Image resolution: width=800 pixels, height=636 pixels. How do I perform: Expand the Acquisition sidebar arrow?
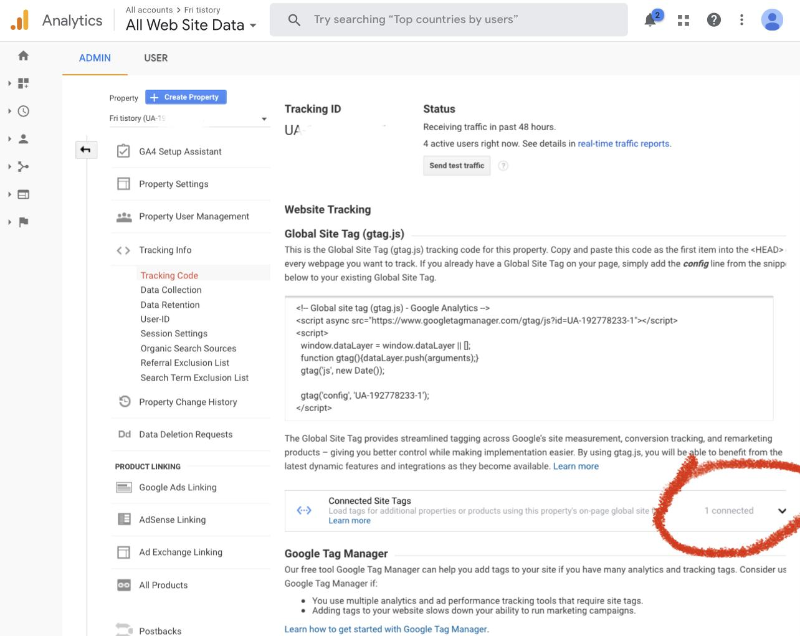pyautogui.click(x=9, y=166)
